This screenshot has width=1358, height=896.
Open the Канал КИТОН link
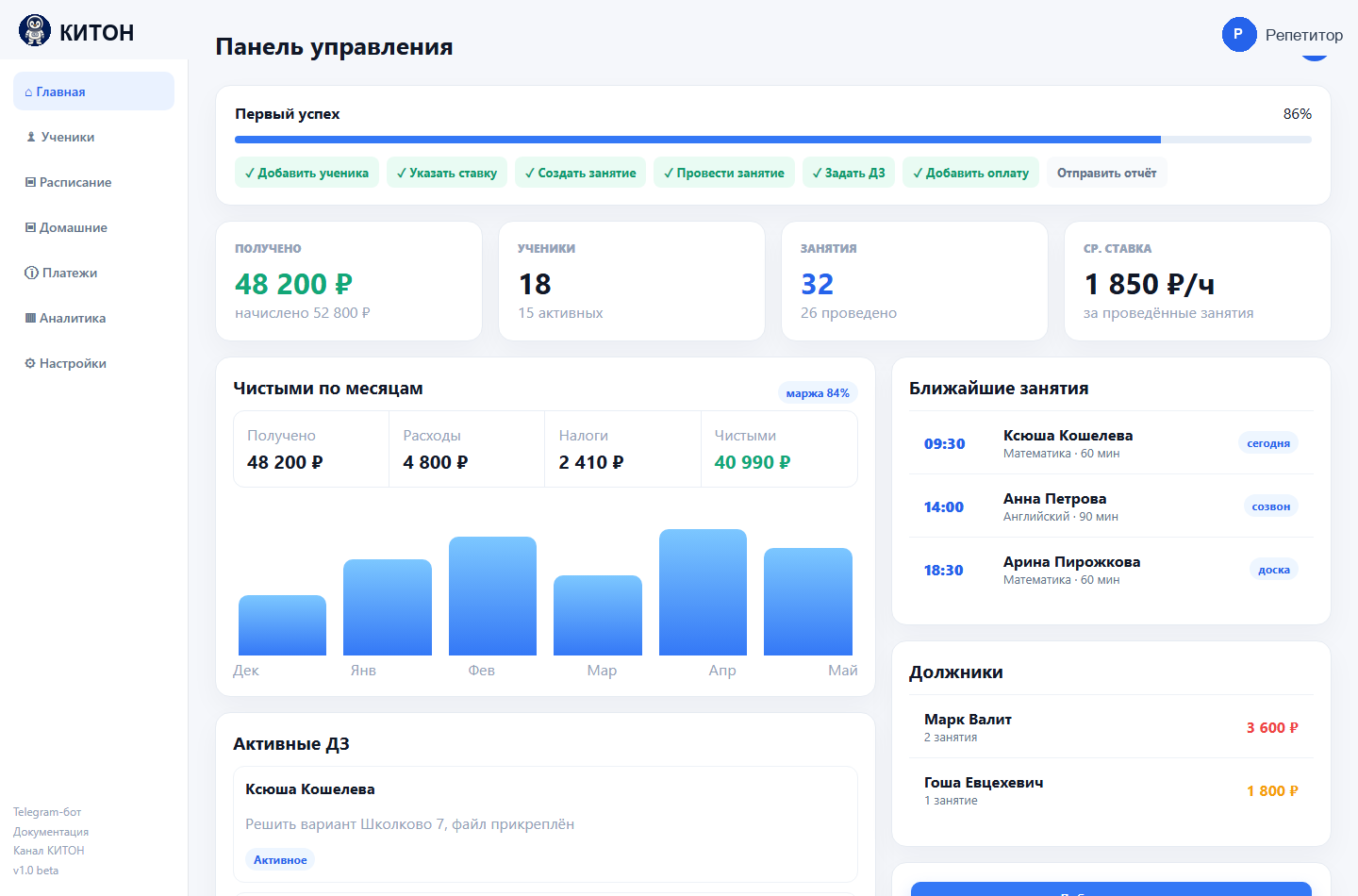(x=49, y=851)
